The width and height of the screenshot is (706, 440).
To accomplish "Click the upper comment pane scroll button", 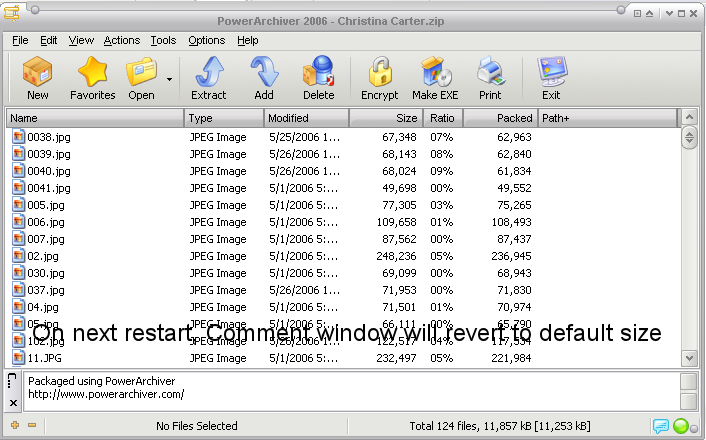I will pyautogui.click(x=689, y=382).
